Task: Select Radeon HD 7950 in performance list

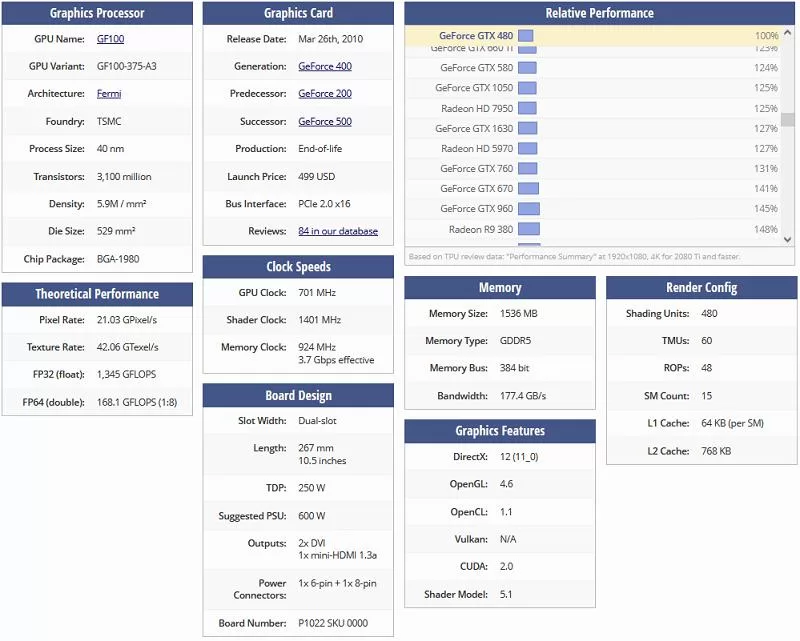Action: [x=476, y=108]
